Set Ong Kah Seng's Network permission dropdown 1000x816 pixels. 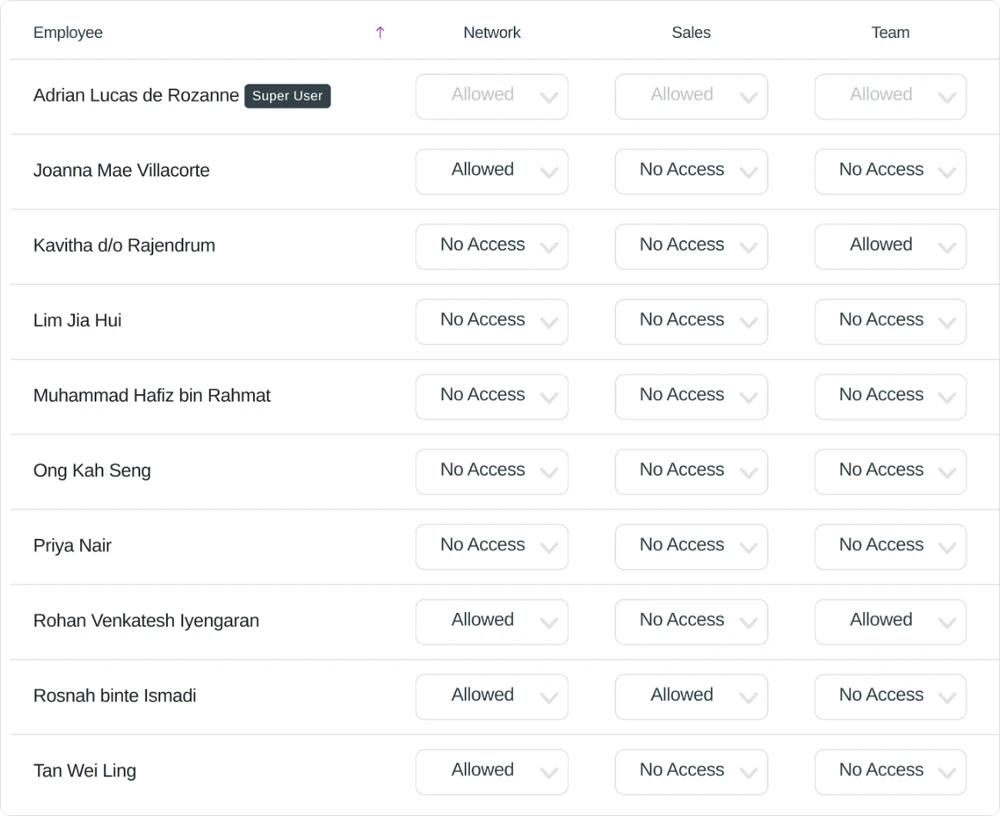pos(492,472)
